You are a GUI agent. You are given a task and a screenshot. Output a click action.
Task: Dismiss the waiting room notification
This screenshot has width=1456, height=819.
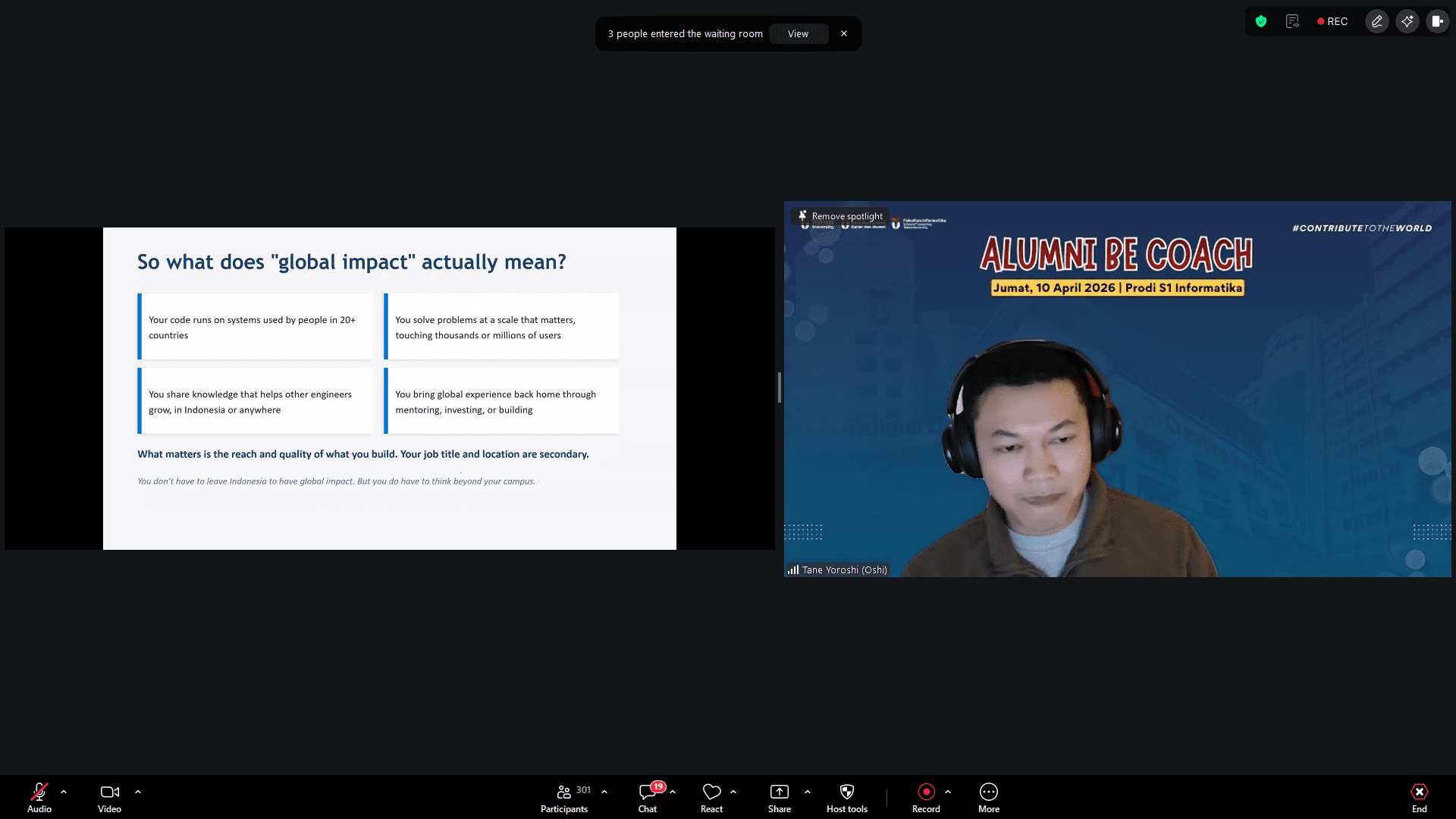(x=844, y=34)
